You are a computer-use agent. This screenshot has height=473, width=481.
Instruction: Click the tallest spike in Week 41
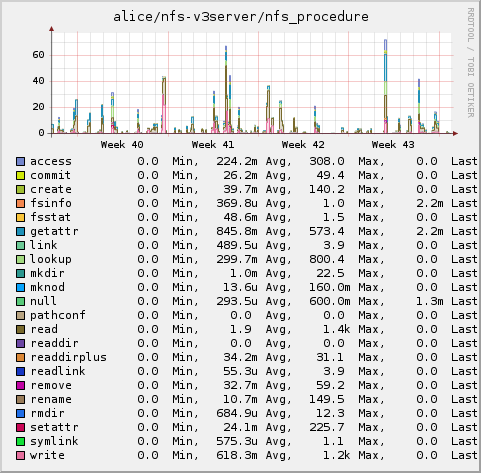point(226,89)
